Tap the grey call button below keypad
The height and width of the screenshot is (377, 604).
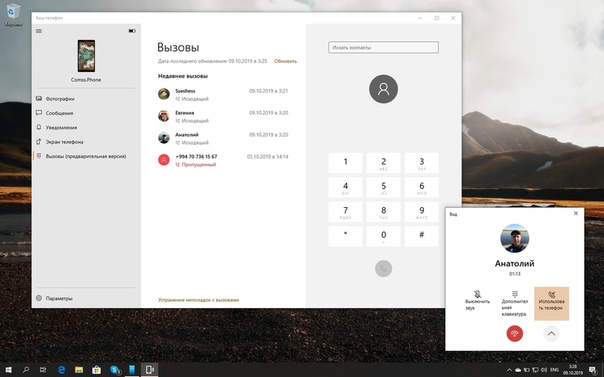[383, 268]
